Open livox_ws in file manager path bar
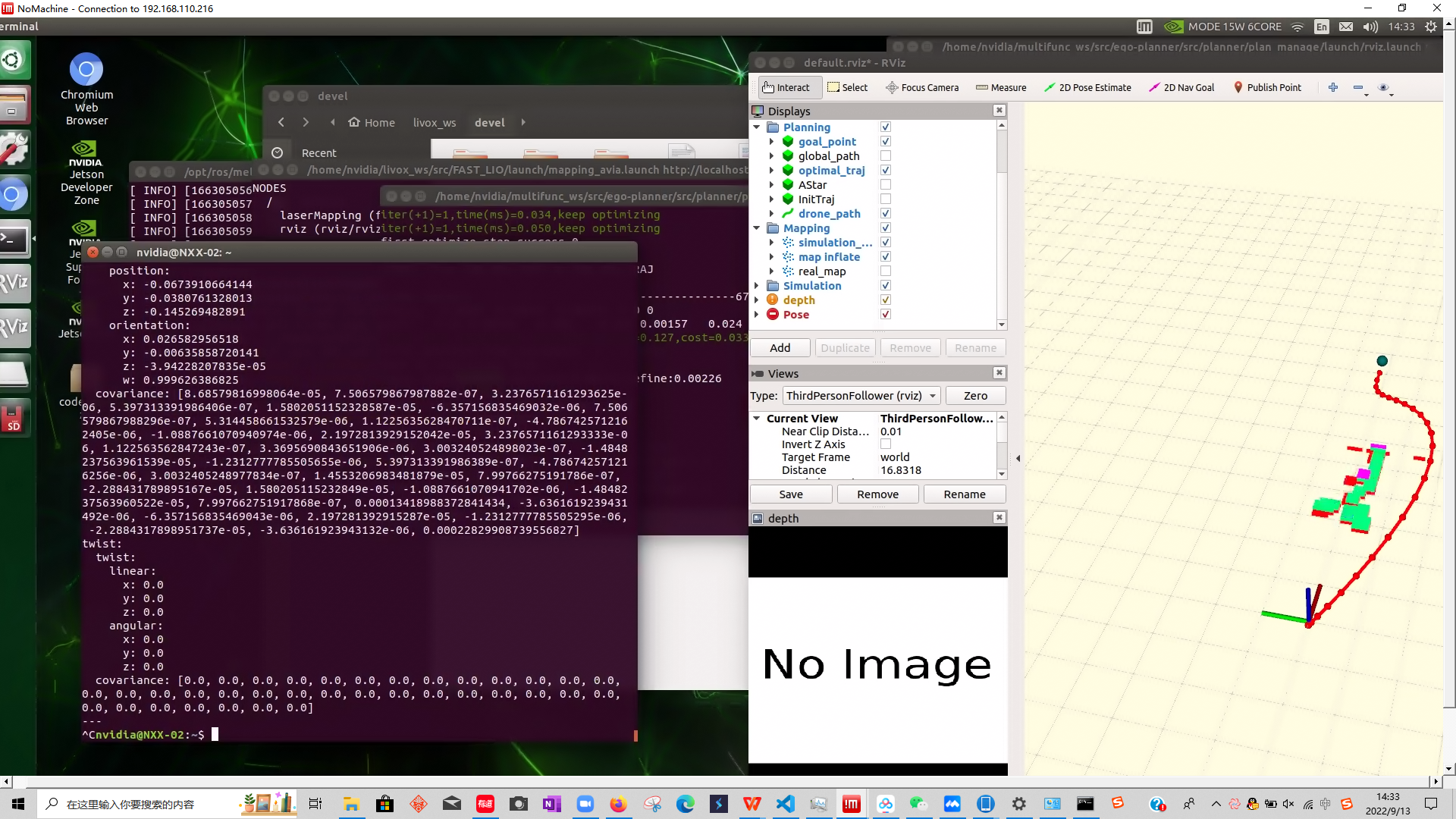Screen dimensions: 1456x819 (435, 122)
